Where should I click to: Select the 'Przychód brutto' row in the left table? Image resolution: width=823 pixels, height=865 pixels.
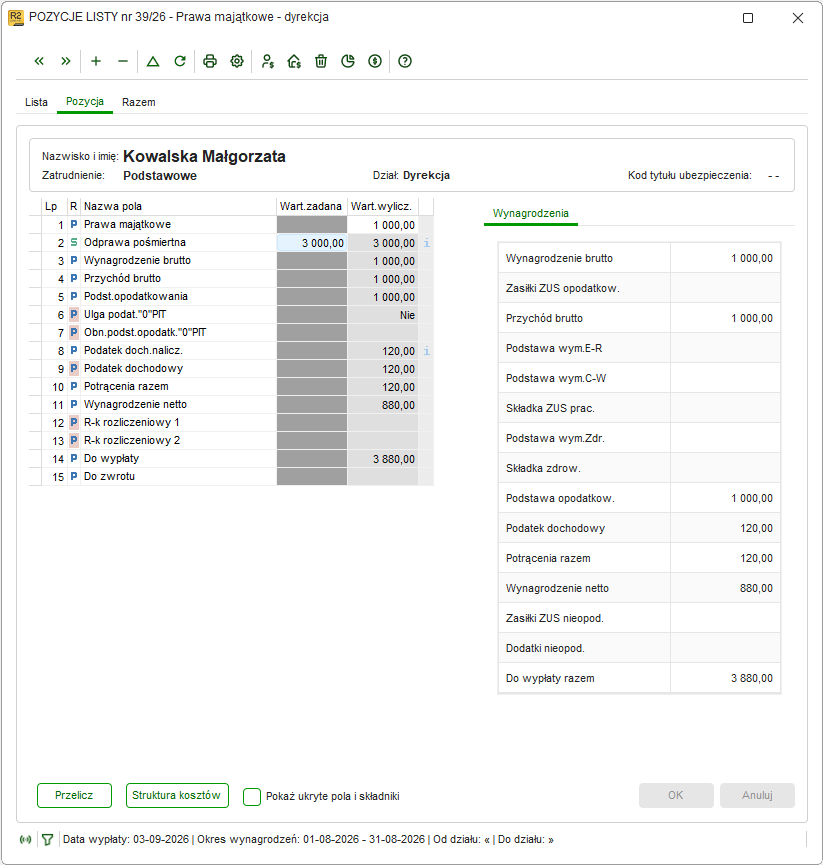coord(229,279)
